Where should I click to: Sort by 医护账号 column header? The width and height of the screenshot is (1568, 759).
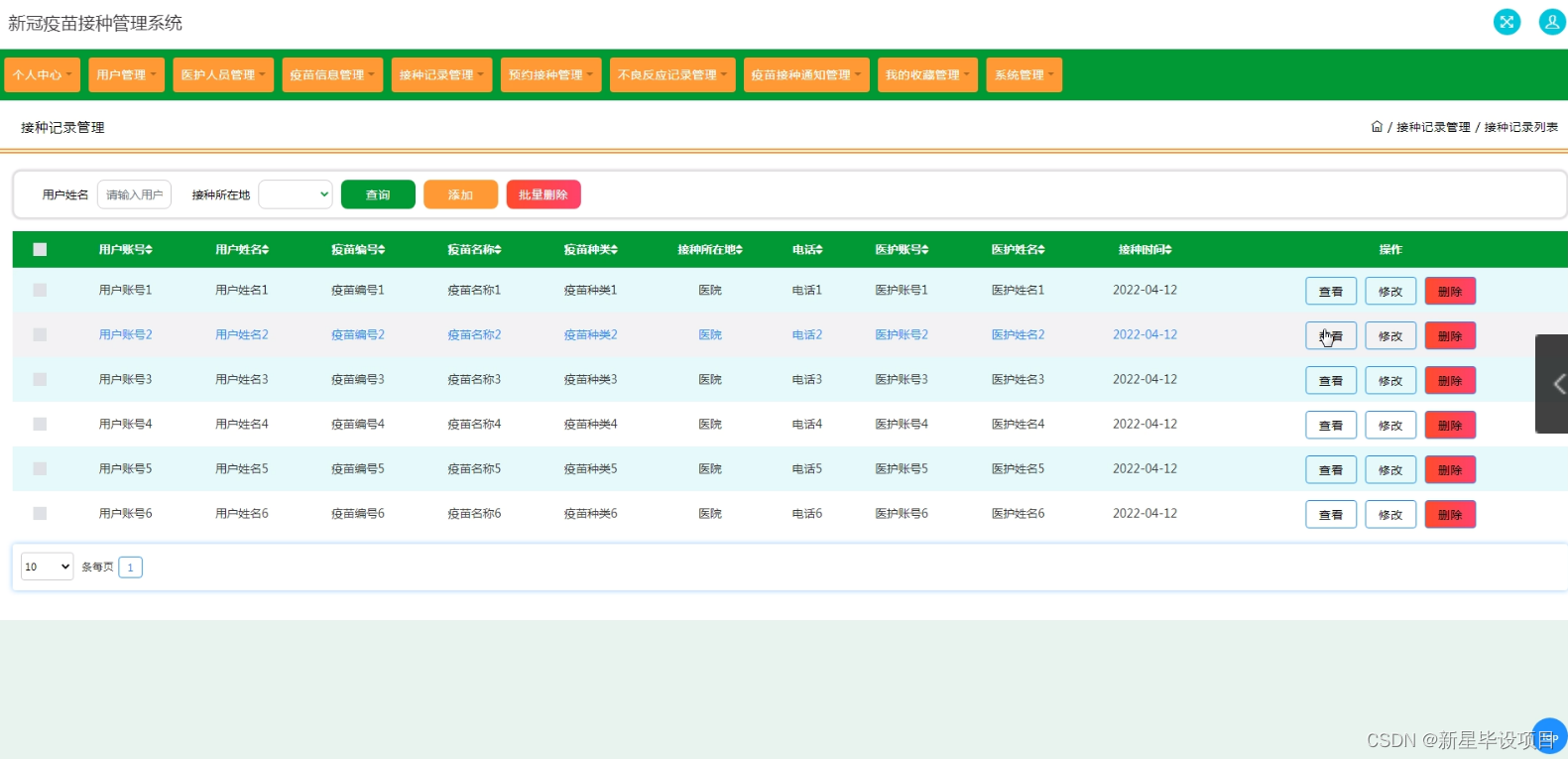[x=902, y=250]
